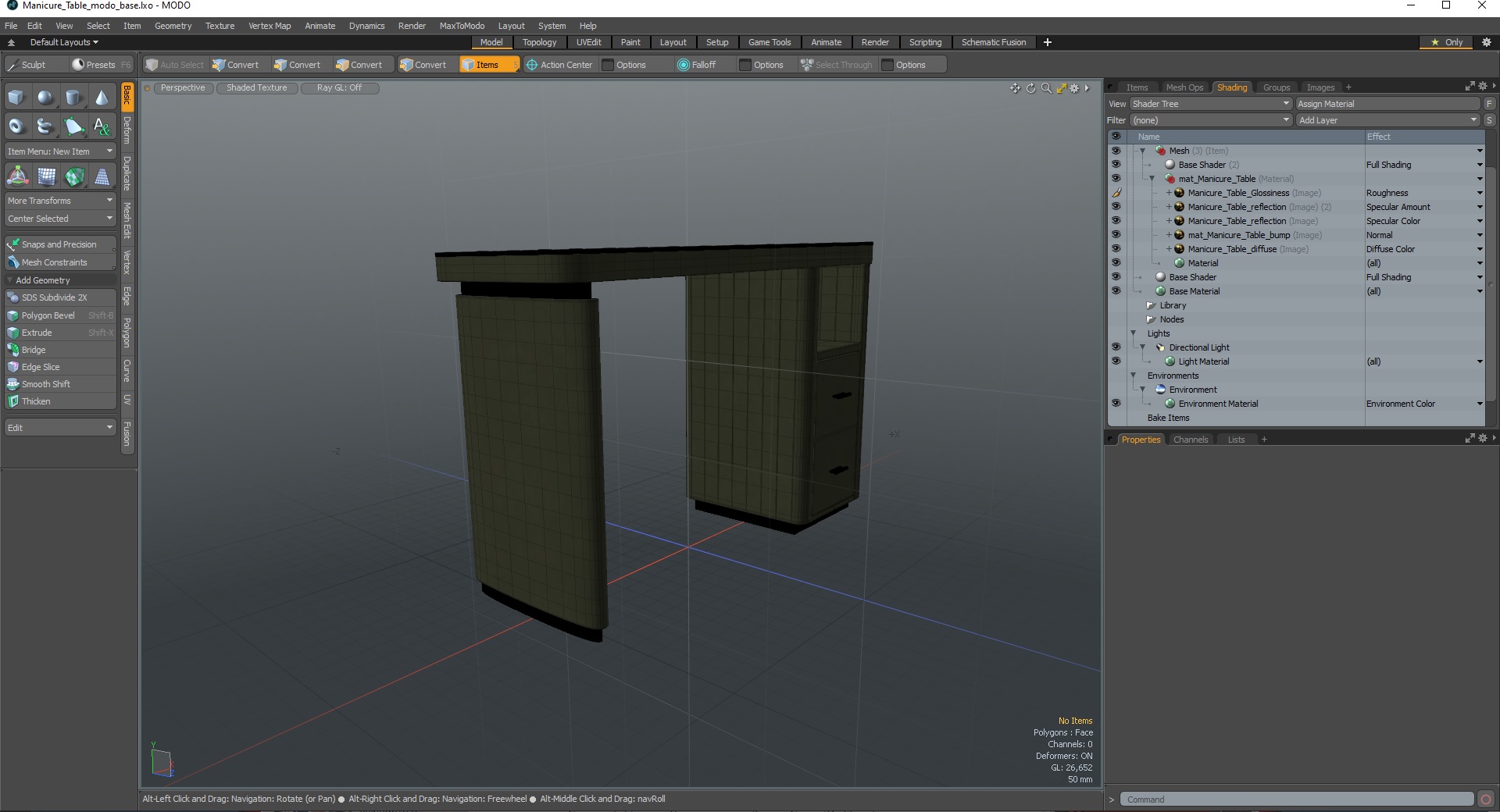This screenshot has width=1500, height=812.
Task: Switch to the Mesh Ops panel tab
Action: (x=1184, y=87)
